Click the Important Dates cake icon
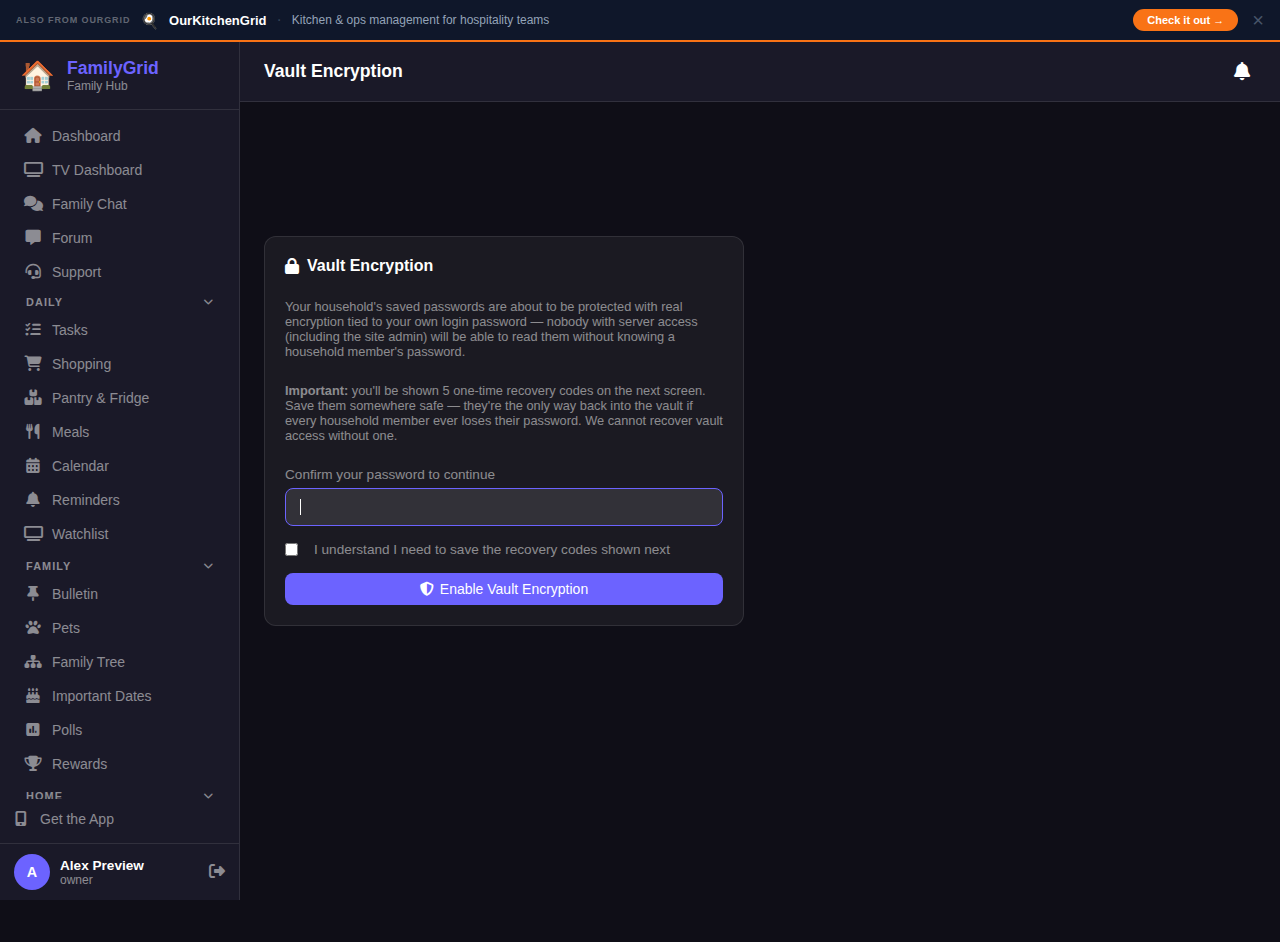The image size is (1280, 942). (x=33, y=696)
